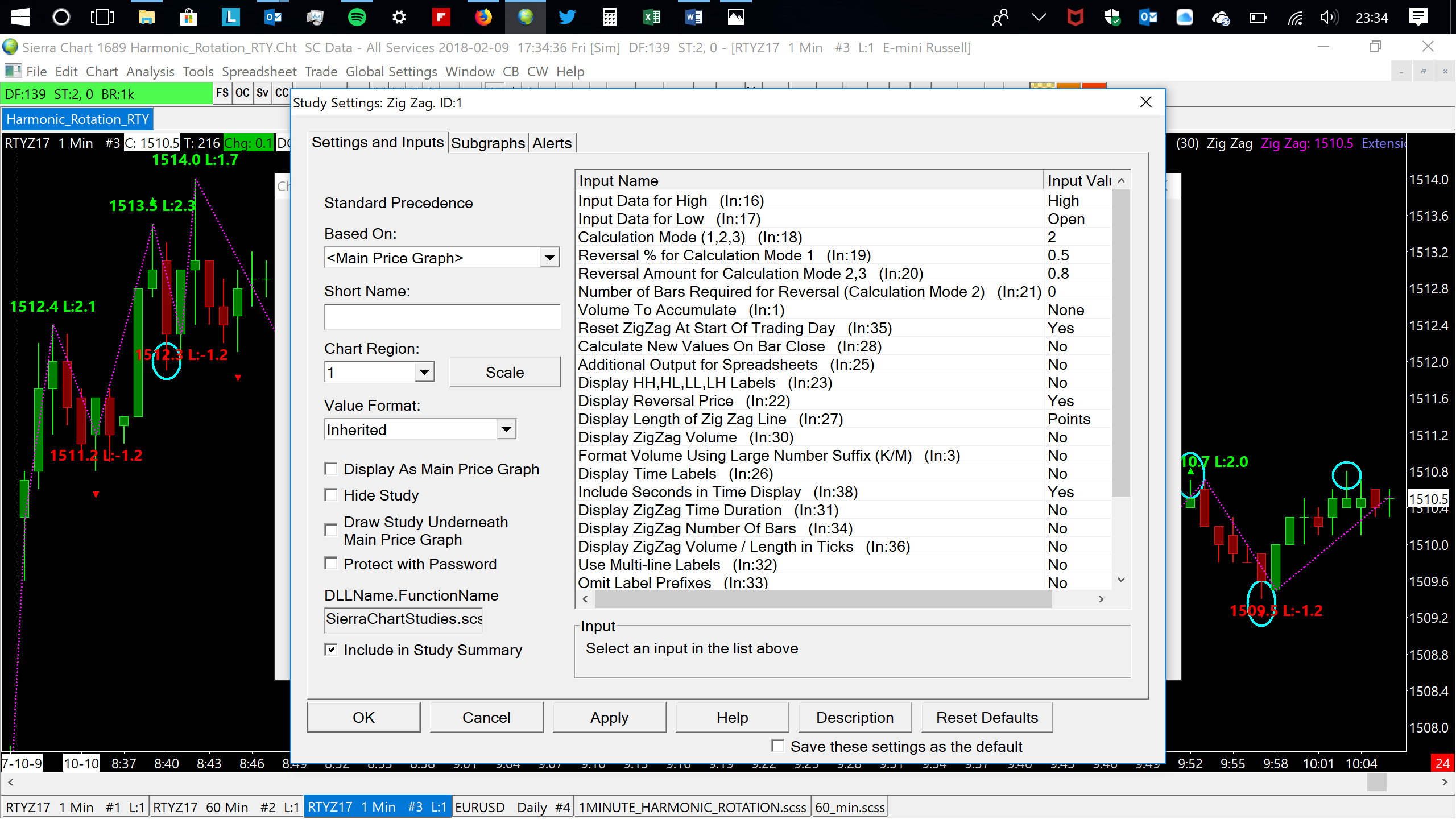The width and height of the screenshot is (1456, 819).
Task: Expand the Based On dropdown
Action: click(x=549, y=258)
